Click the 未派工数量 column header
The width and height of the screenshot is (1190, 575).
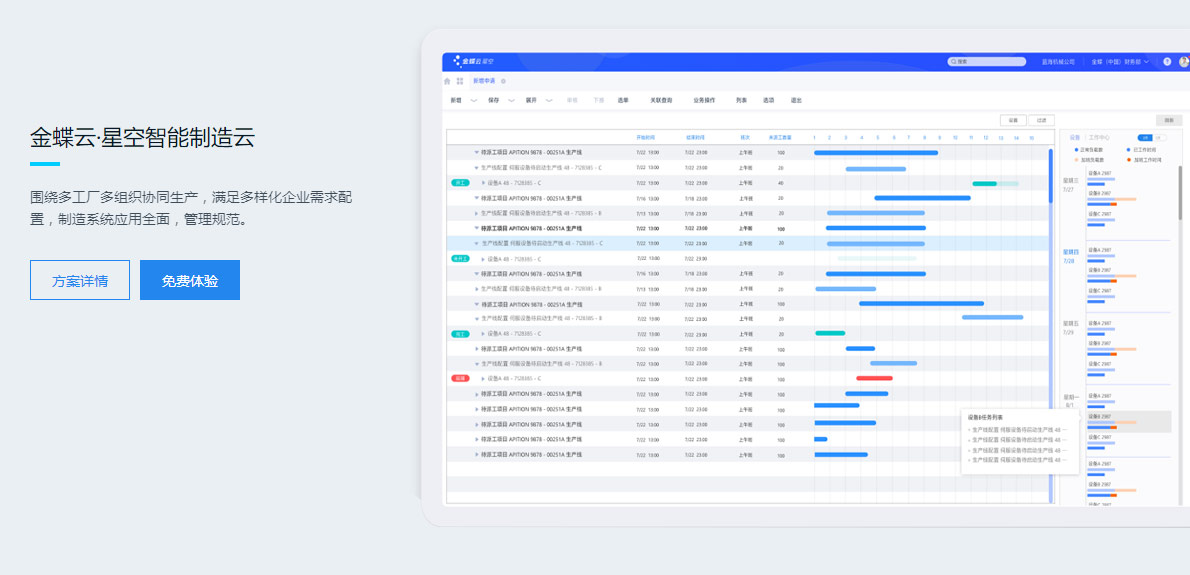(780, 137)
